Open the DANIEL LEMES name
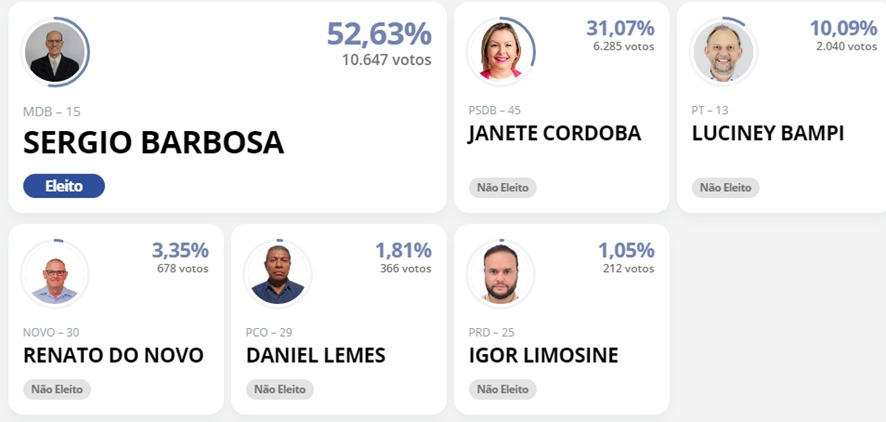 pyautogui.click(x=316, y=355)
